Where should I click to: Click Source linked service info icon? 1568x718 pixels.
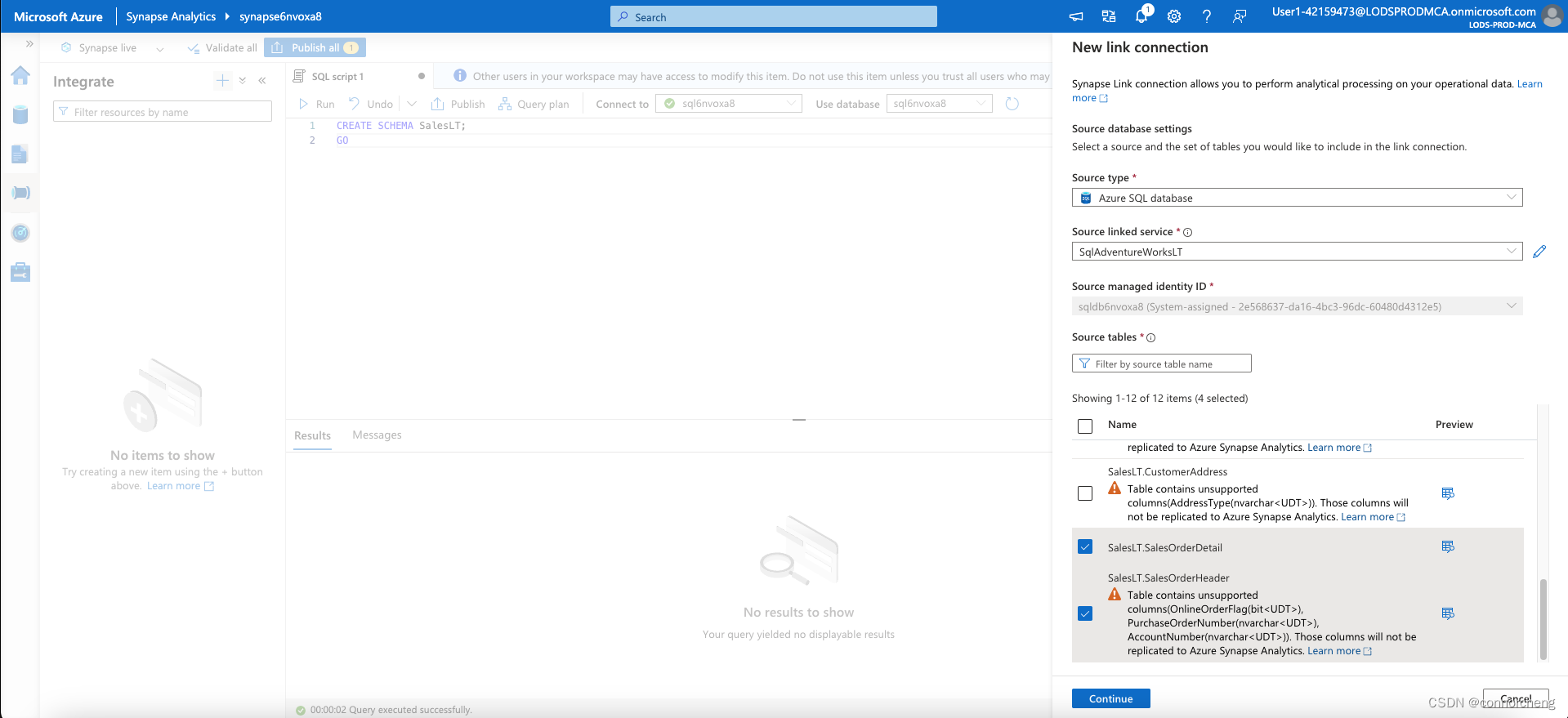pos(1187,233)
